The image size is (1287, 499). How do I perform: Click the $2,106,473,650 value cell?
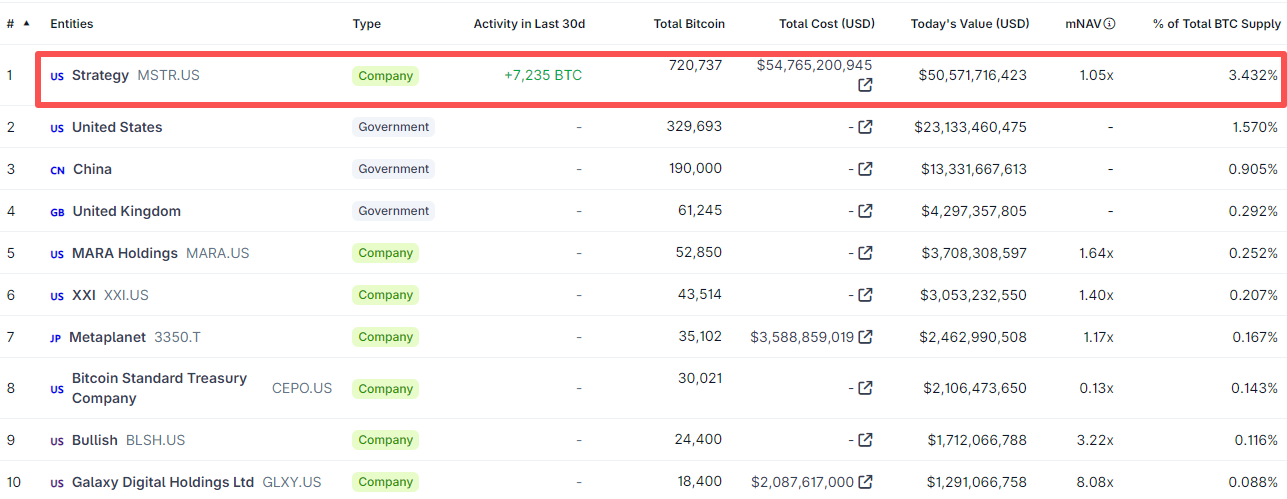tap(975, 388)
